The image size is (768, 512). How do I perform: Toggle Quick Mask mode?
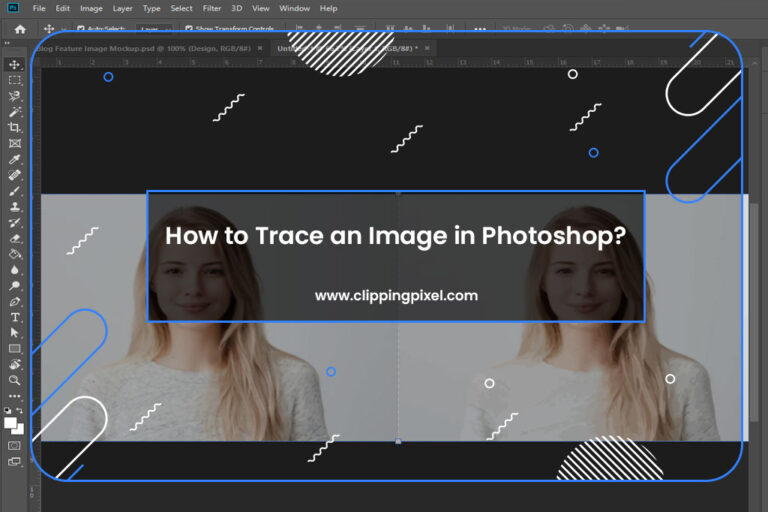(14, 446)
